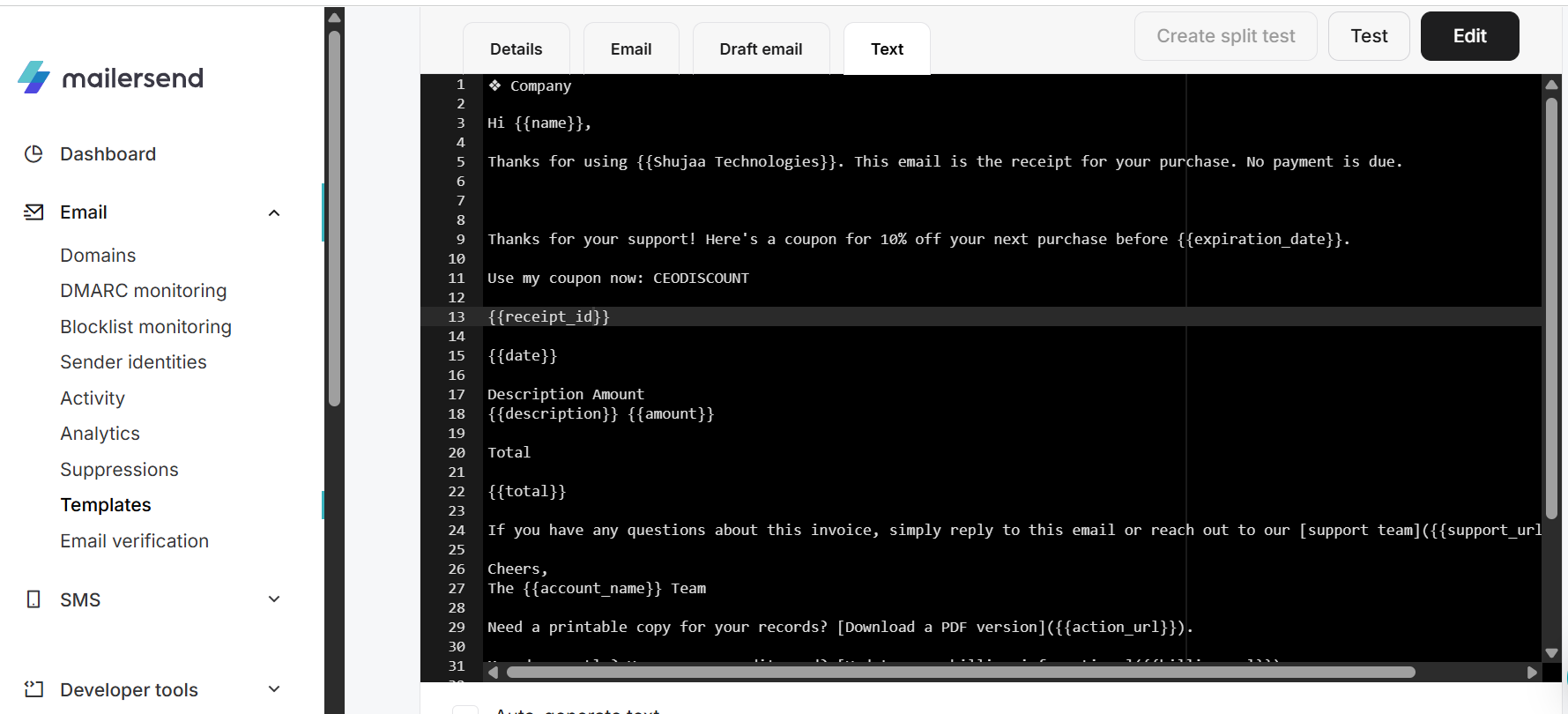The image size is (1568, 714).
Task: Click the 'Total' line in editor
Action: tap(509, 452)
